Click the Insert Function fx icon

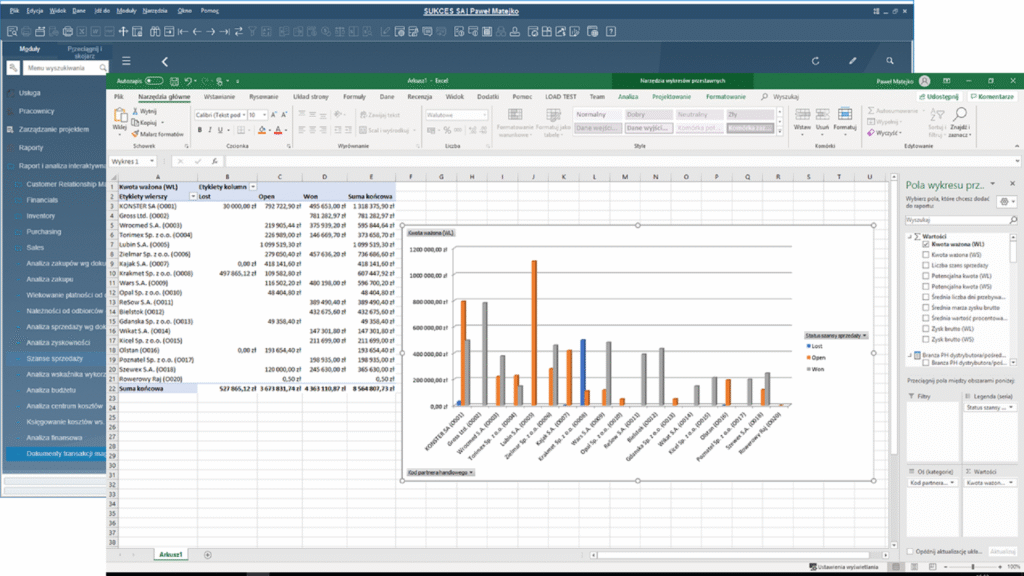[214, 161]
